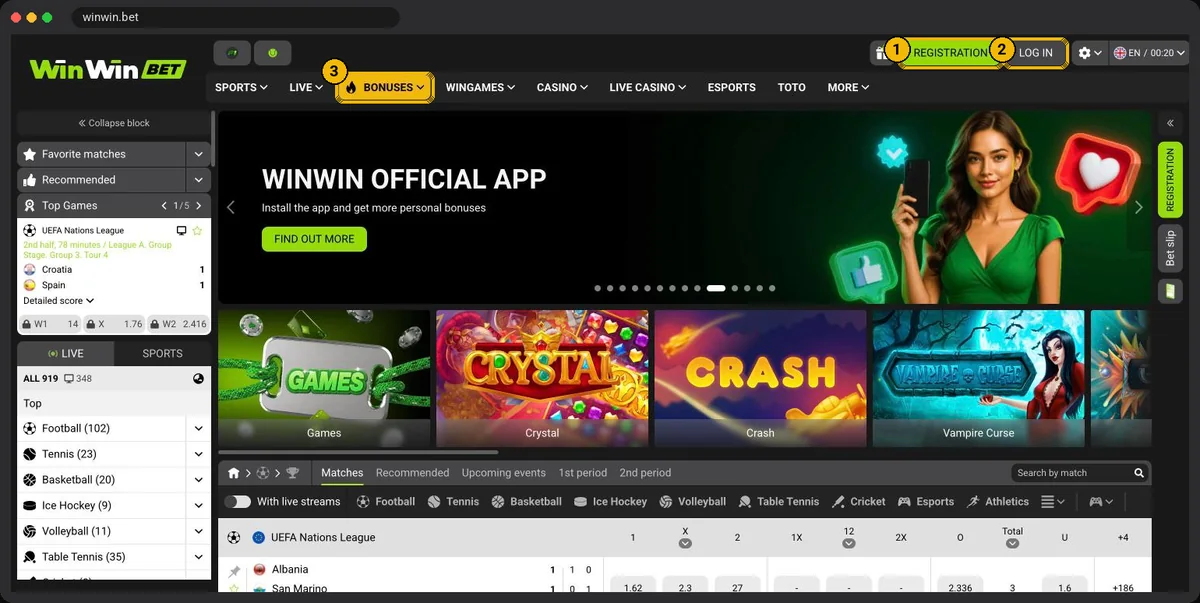The height and width of the screenshot is (603, 1200).
Task: Expand the Basketball (20) list
Action: 198,480
